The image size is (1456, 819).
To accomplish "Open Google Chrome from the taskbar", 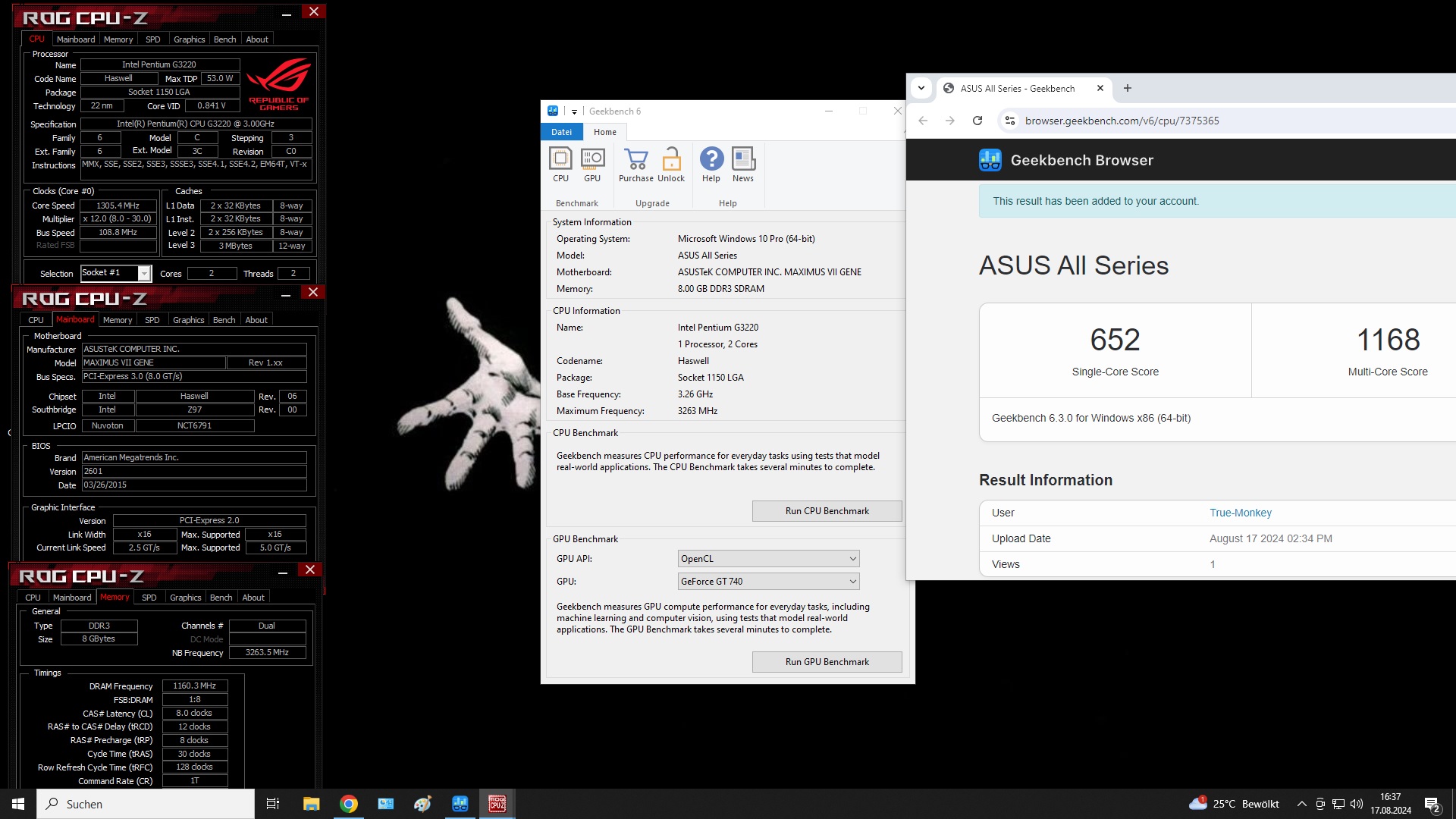I will tap(349, 804).
